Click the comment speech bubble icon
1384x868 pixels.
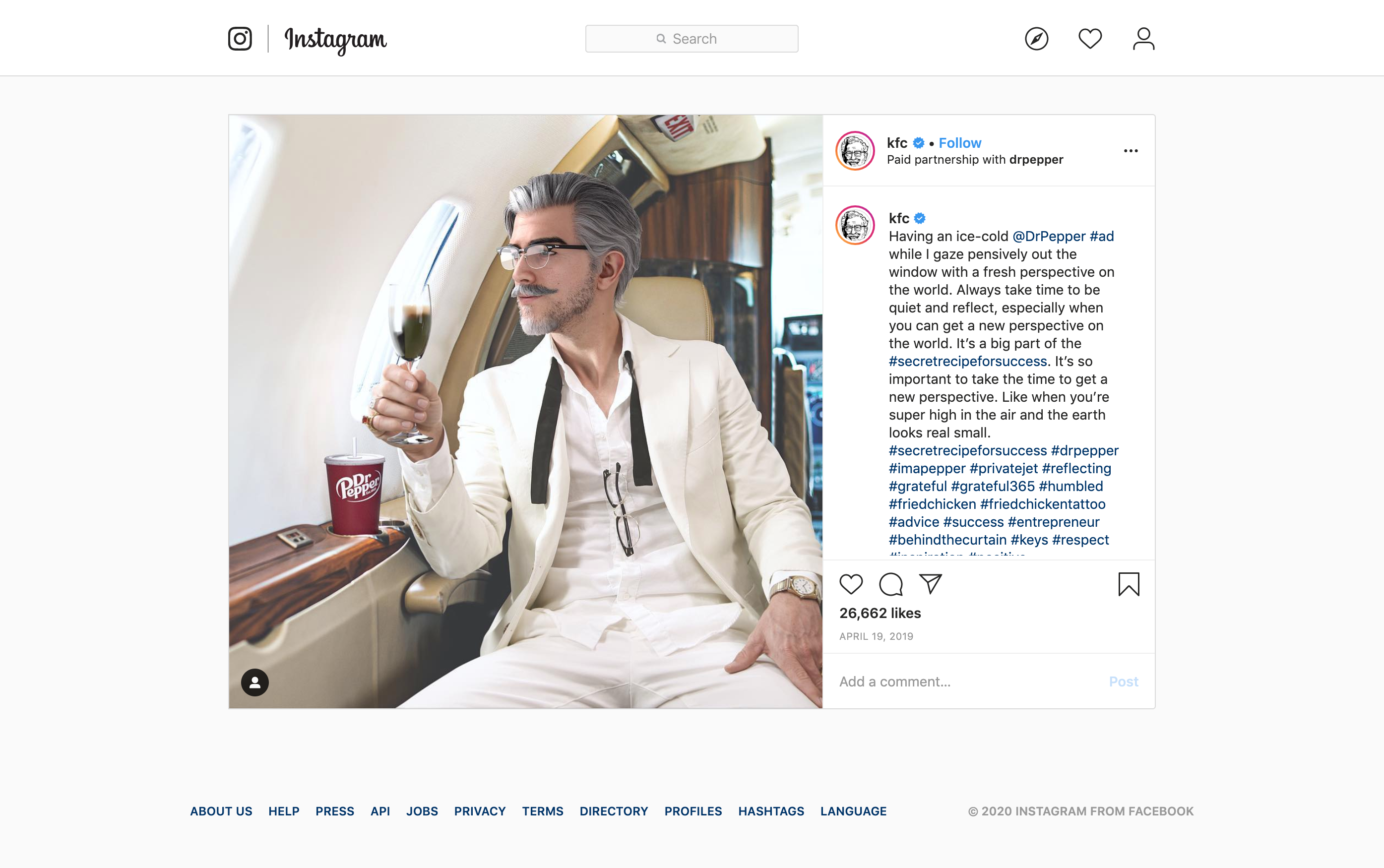pos(891,584)
